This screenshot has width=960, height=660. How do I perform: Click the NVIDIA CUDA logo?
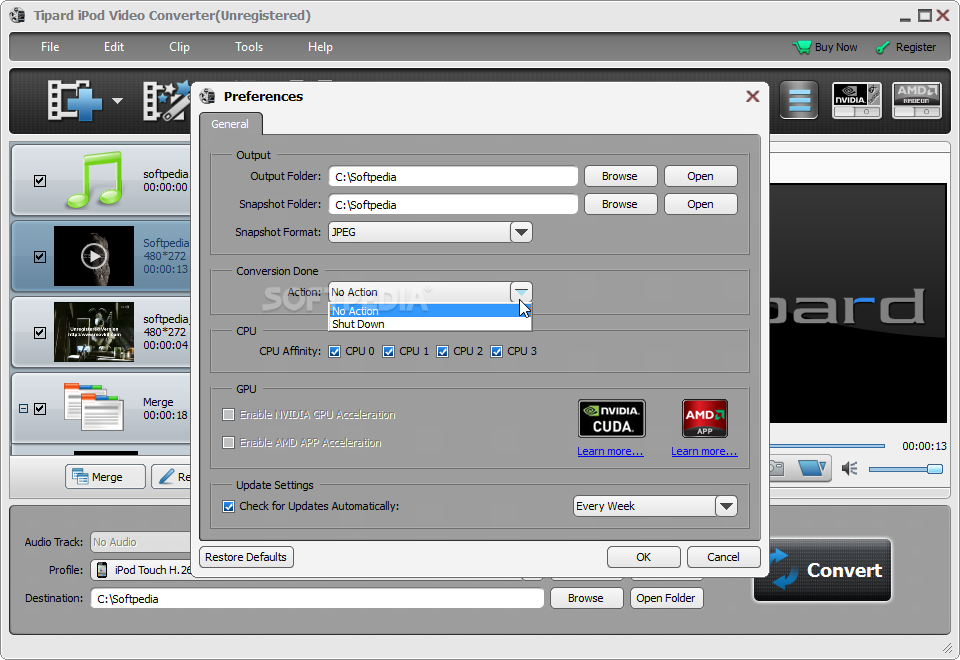coord(612,418)
